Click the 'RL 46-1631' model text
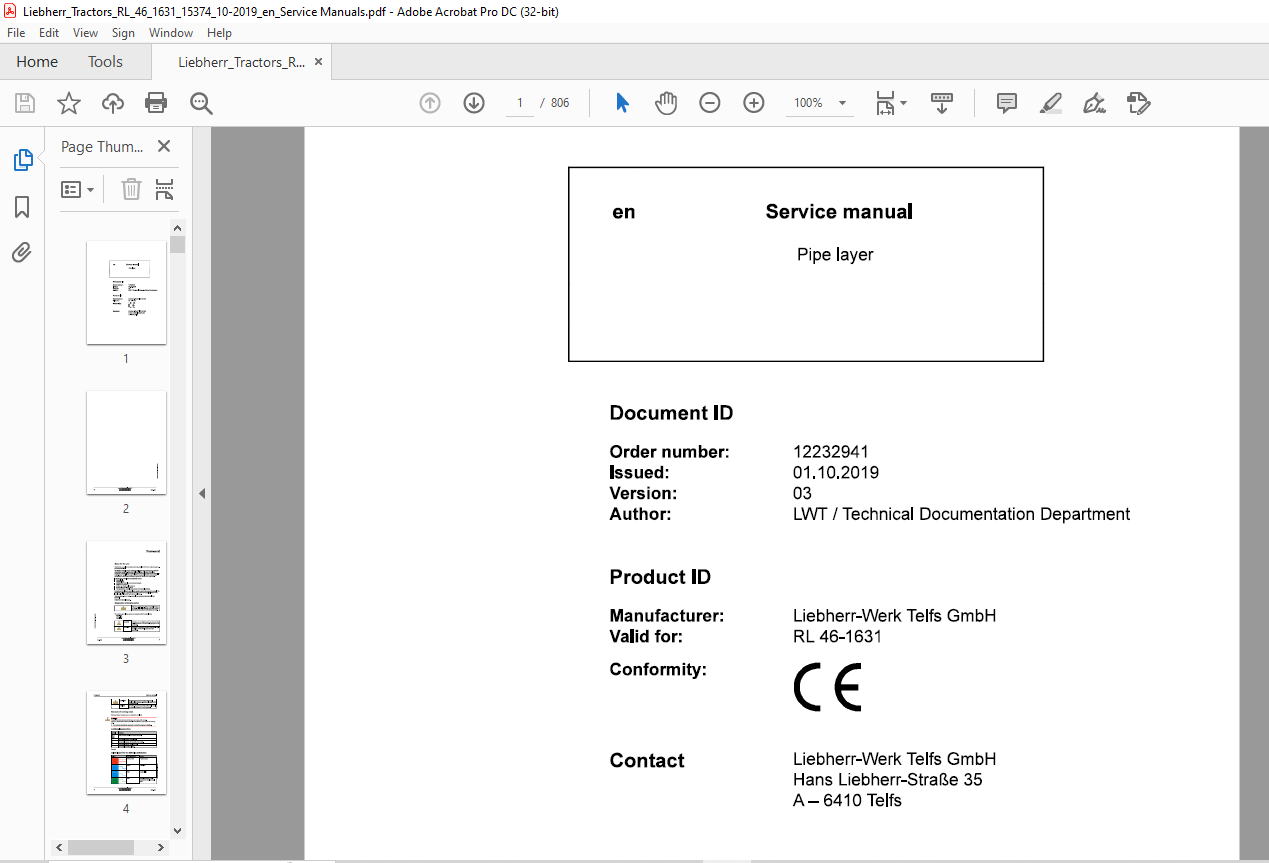 837,636
